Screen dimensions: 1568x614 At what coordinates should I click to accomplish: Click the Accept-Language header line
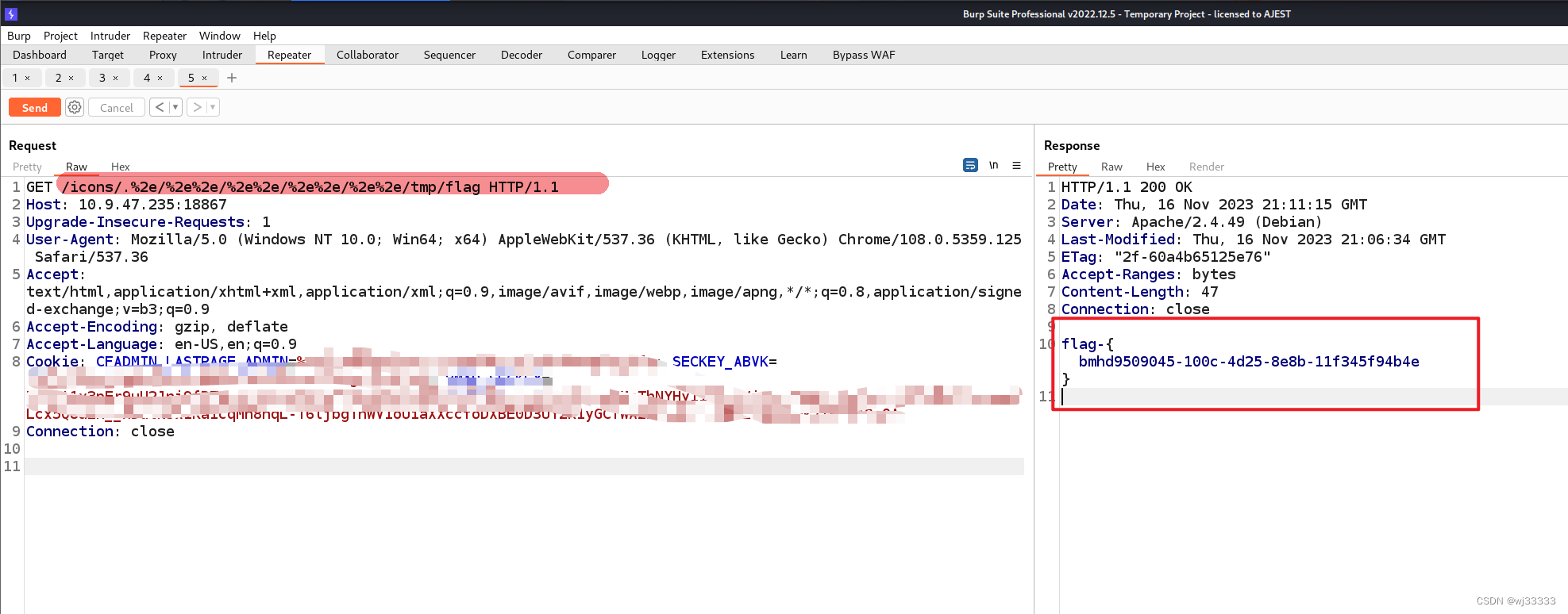pos(161,344)
